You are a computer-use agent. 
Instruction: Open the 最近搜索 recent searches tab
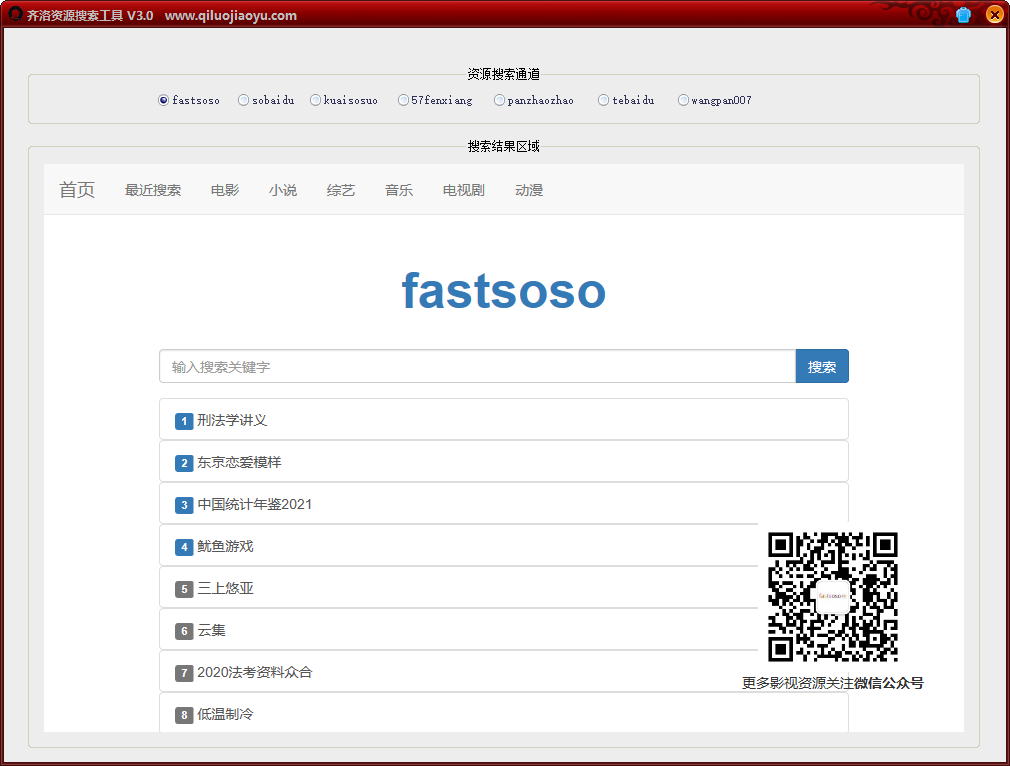153,190
